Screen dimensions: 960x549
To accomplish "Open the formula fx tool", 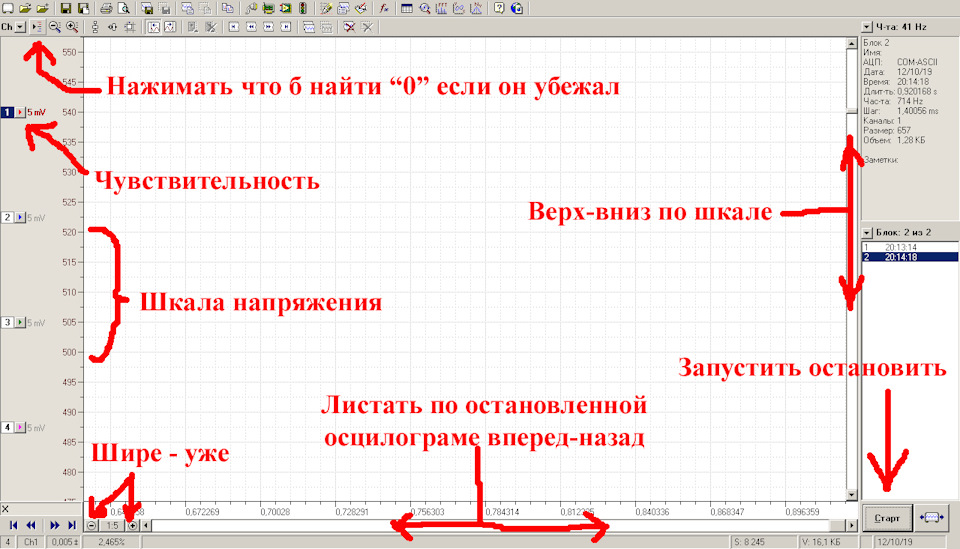I will pyautogui.click(x=384, y=8).
